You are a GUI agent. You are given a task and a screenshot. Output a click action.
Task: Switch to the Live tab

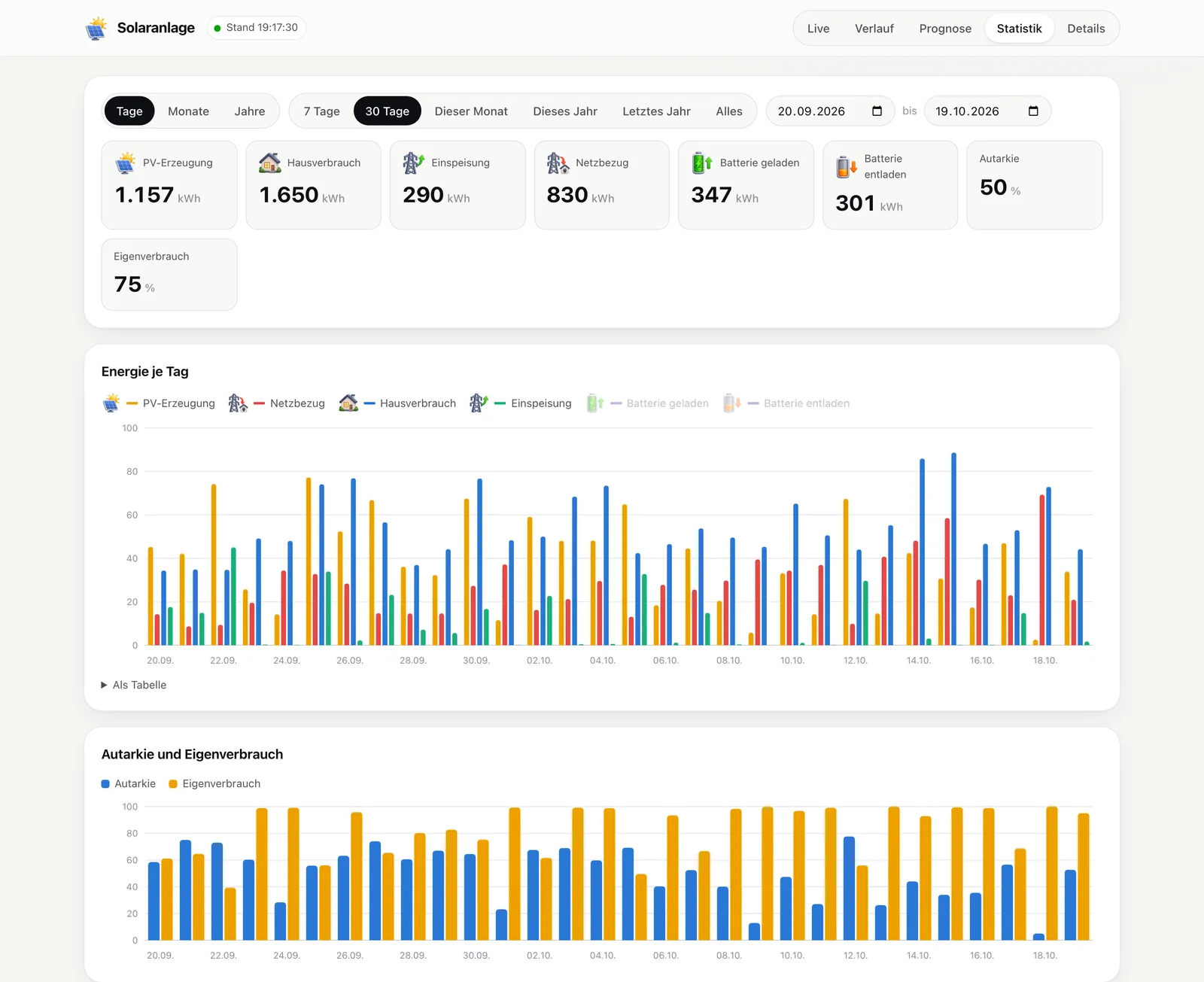[818, 29]
